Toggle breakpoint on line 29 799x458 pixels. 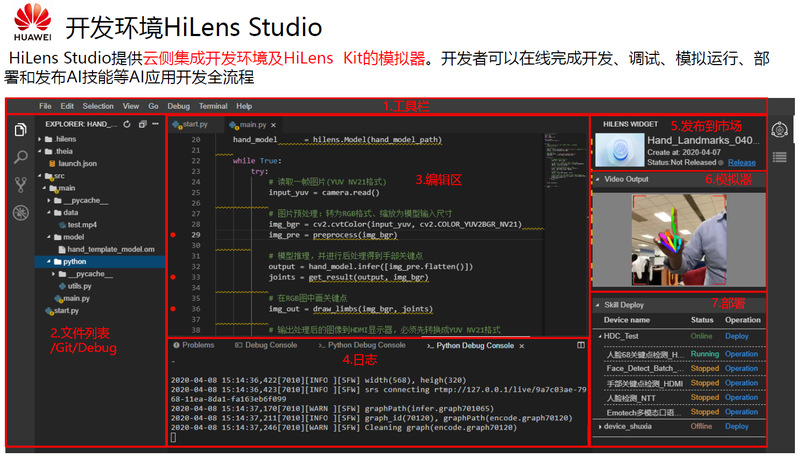coord(173,235)
